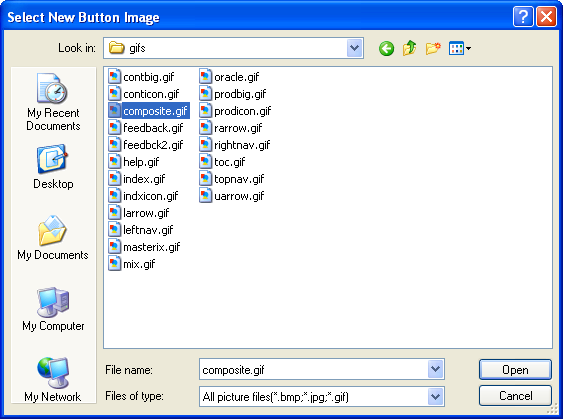This screenshot has height=419, width=563.
Task: Create a new folder icon
Action: (433, 48)
